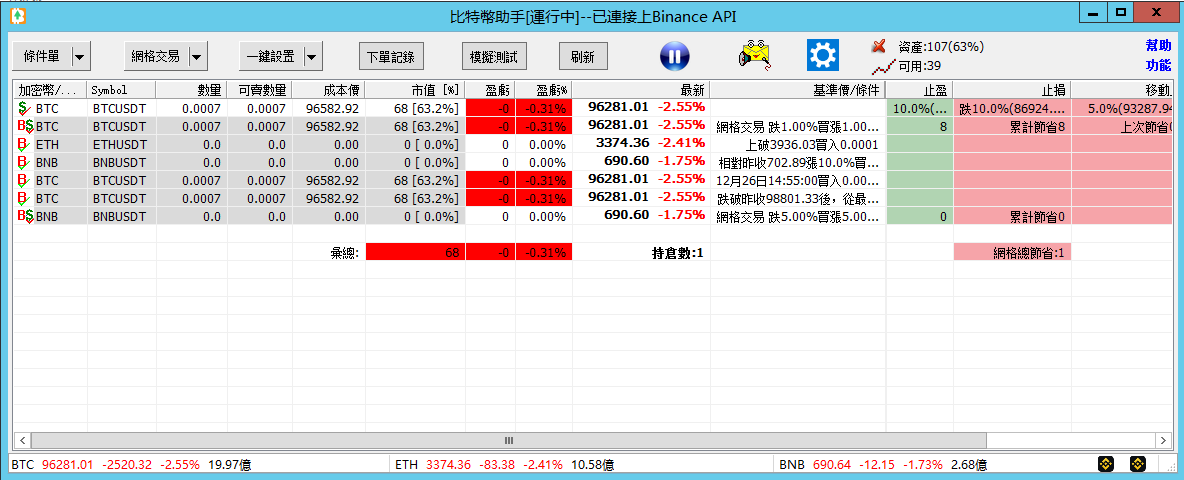Screen dimensions: 1184x480
Task: Select the 相對昨收702.89漲10.0% condition cell
Action: tap(798, 162)
